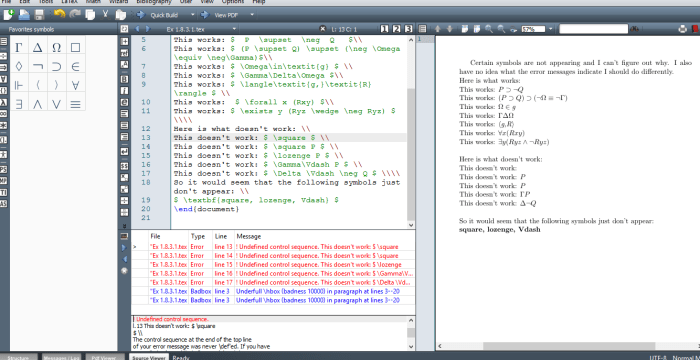The height and width of the screenshot is (360, 700).
Task: Go to next document arrow in editor
Action: point(148,29)
